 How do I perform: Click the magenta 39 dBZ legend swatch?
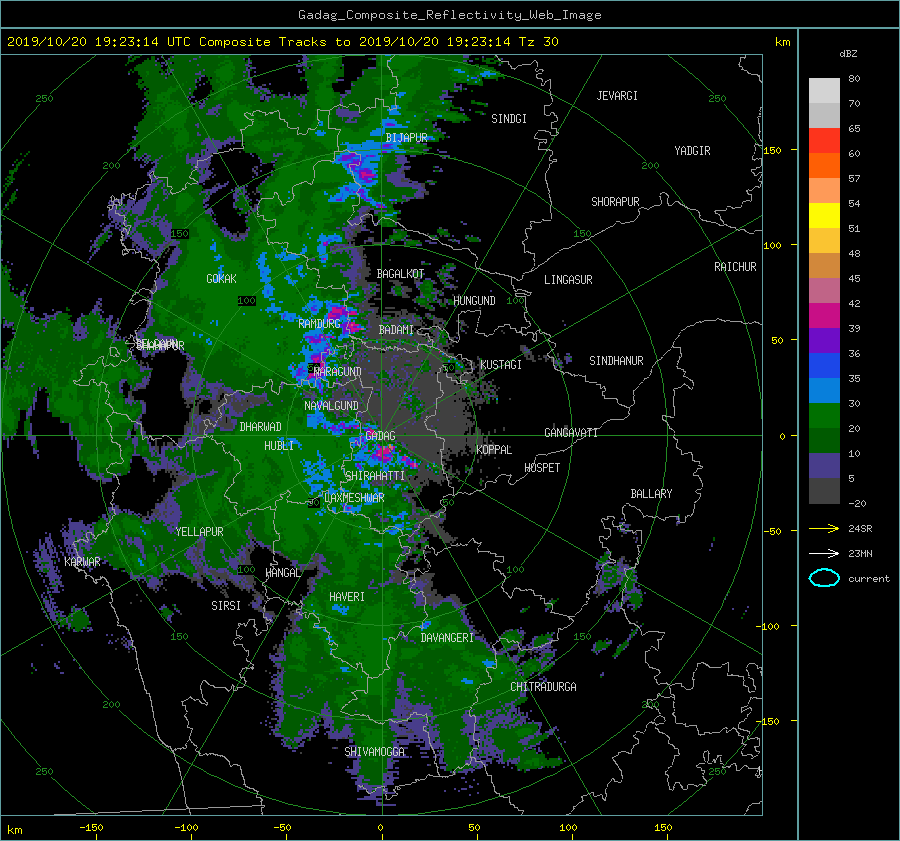[x=824, y=316]
